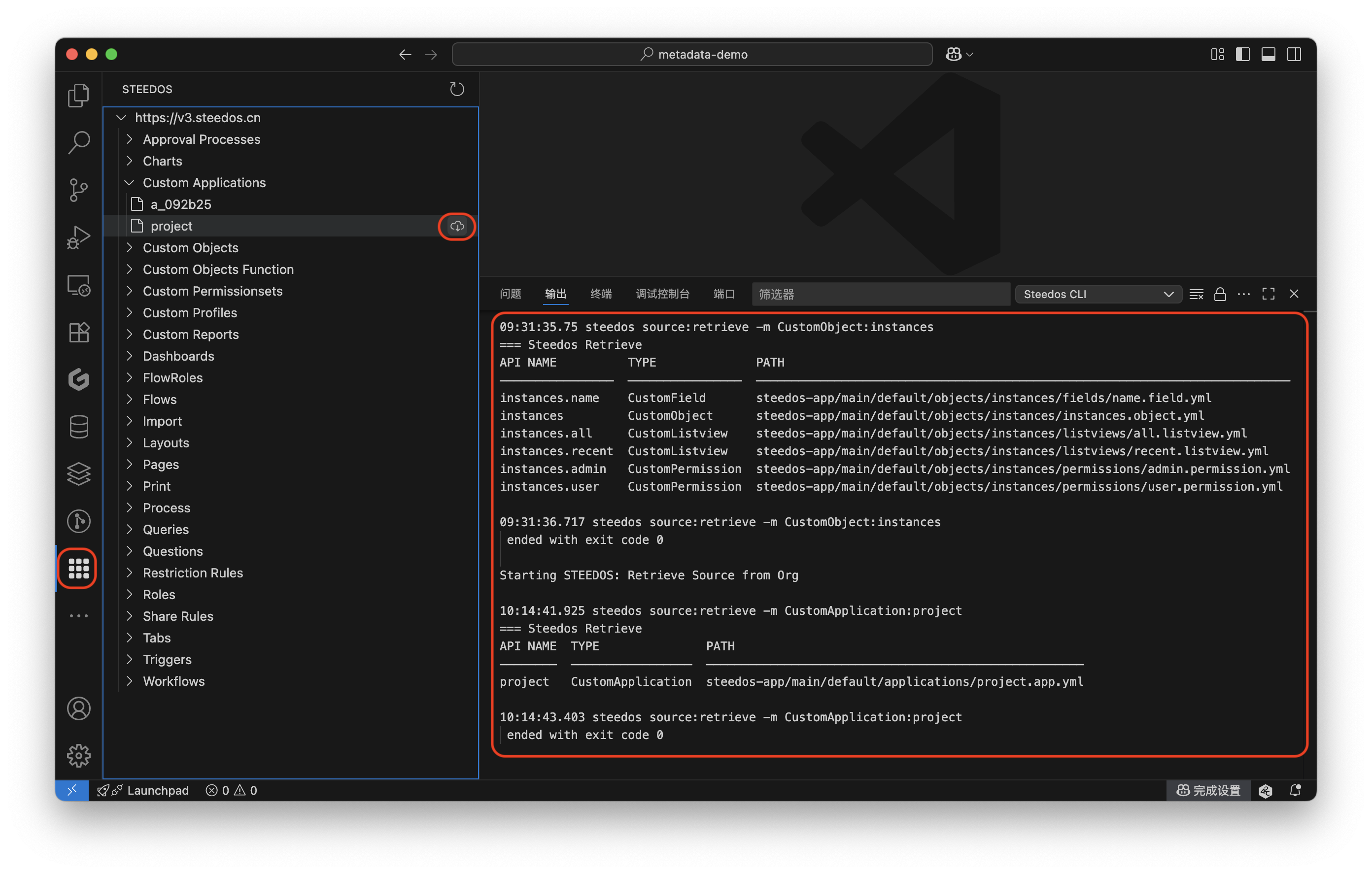
Task: Expand Workflows folder
Action: click(129, 681)
